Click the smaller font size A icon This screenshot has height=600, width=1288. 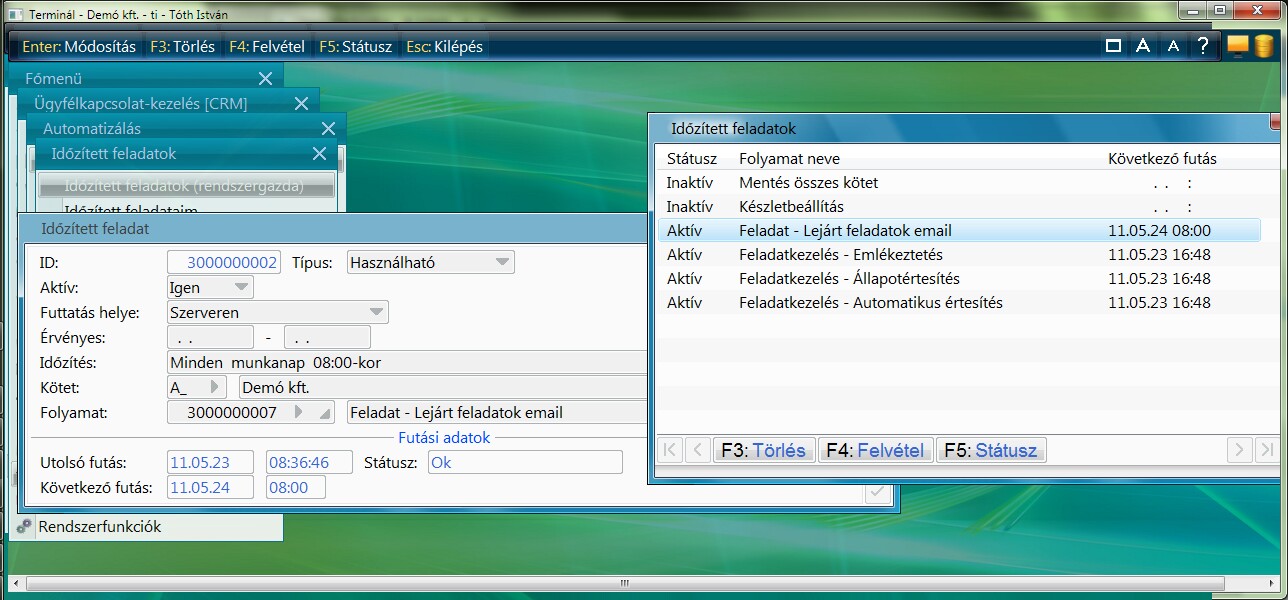pos(1174,46)
